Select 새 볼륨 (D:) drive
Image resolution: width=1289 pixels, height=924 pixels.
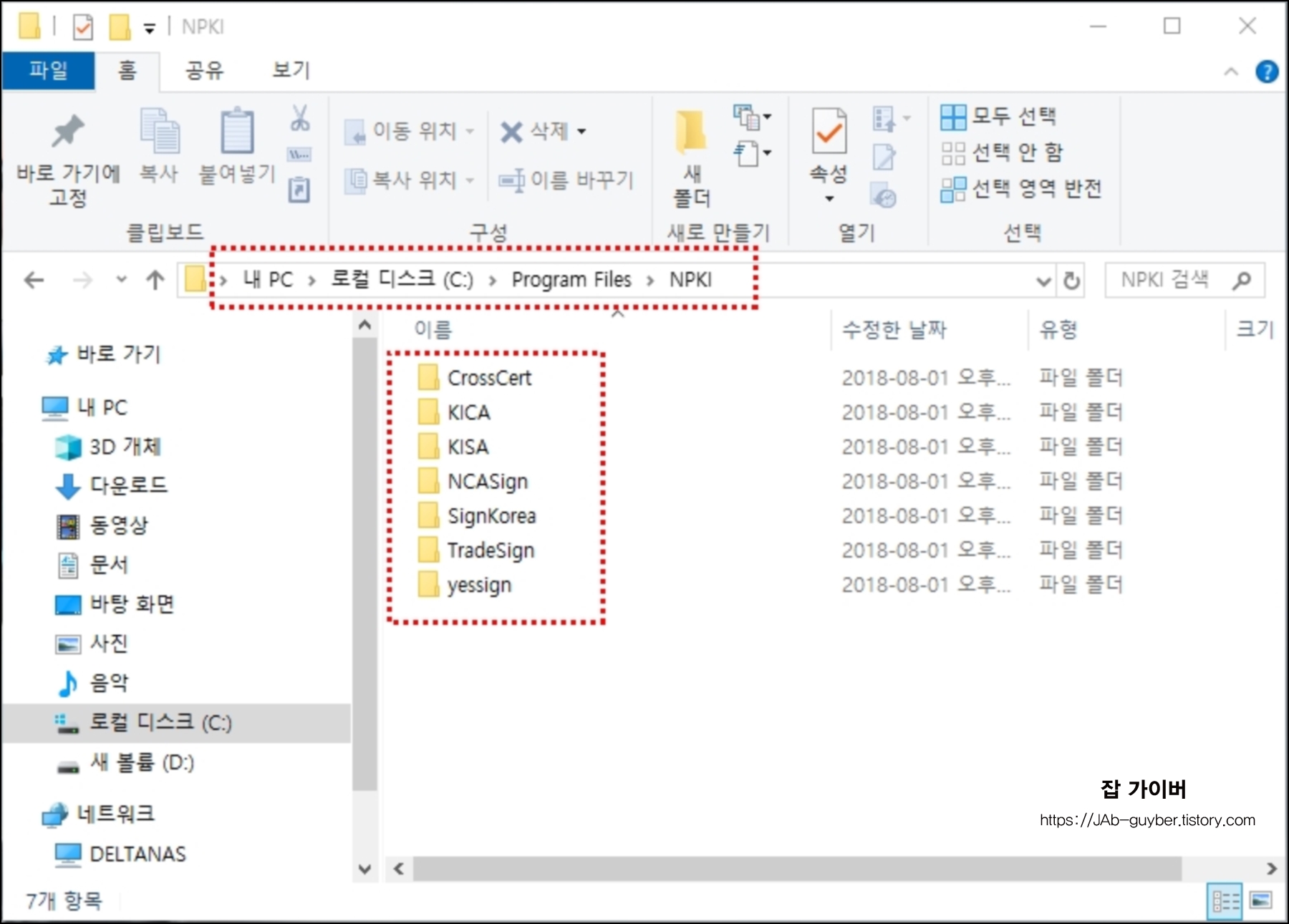(x=125, y=763)
